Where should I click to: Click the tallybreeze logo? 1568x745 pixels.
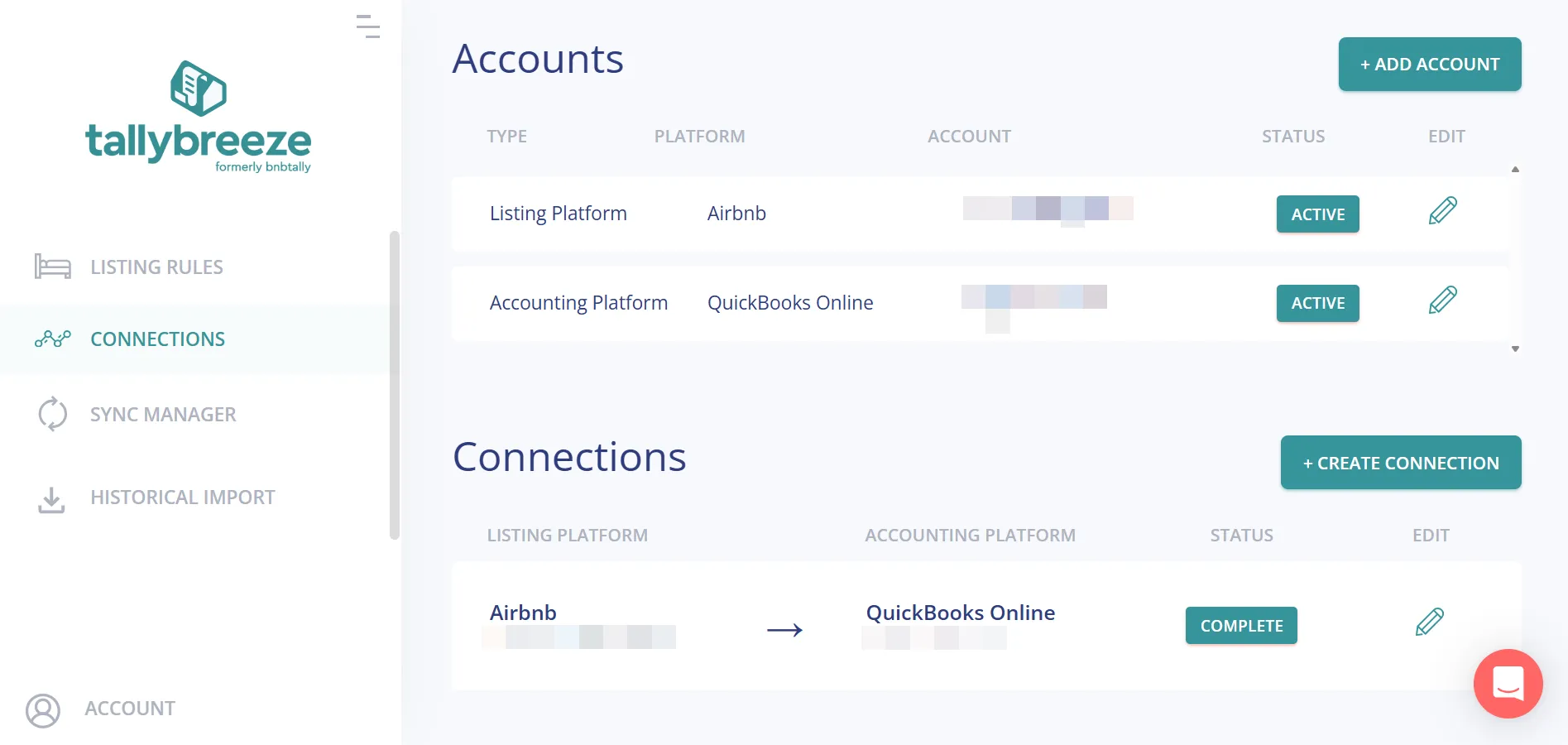click(x=199, y=117)
